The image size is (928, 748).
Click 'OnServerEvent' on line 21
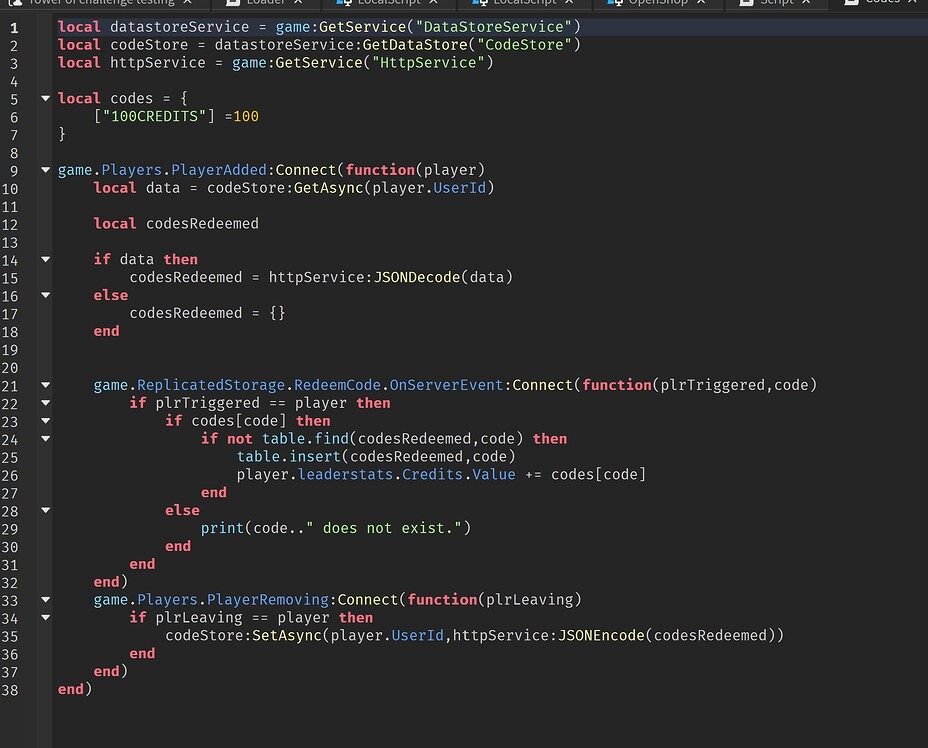[x=446, y=385]
